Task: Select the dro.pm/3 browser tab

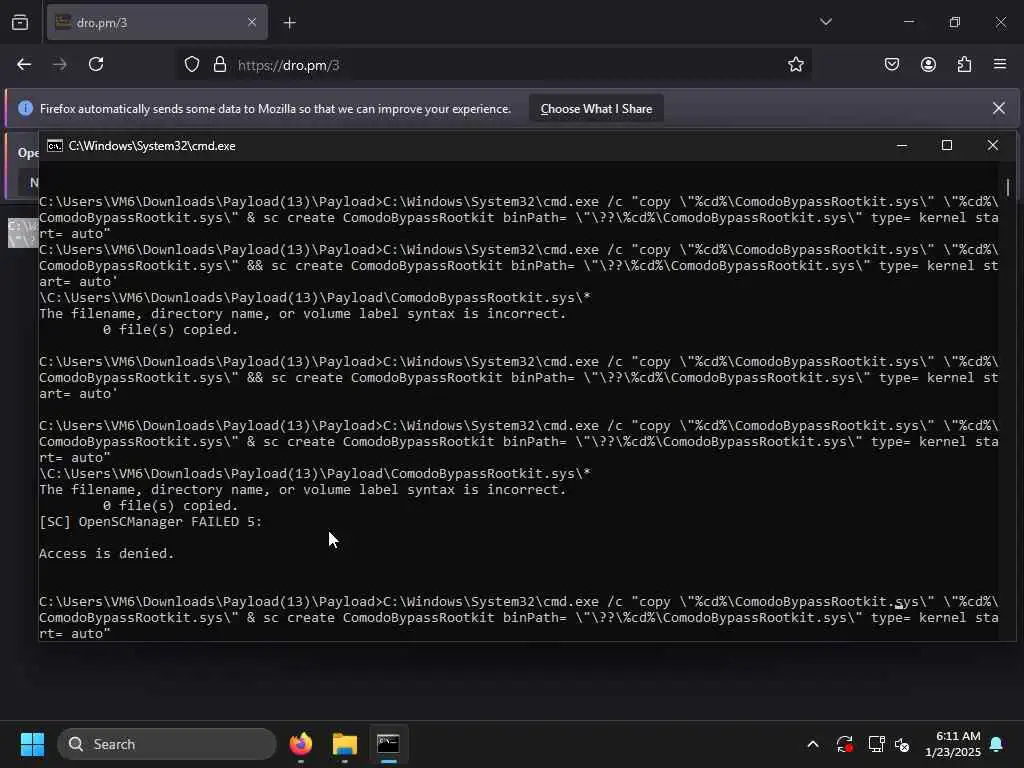Action: point(157,22)
